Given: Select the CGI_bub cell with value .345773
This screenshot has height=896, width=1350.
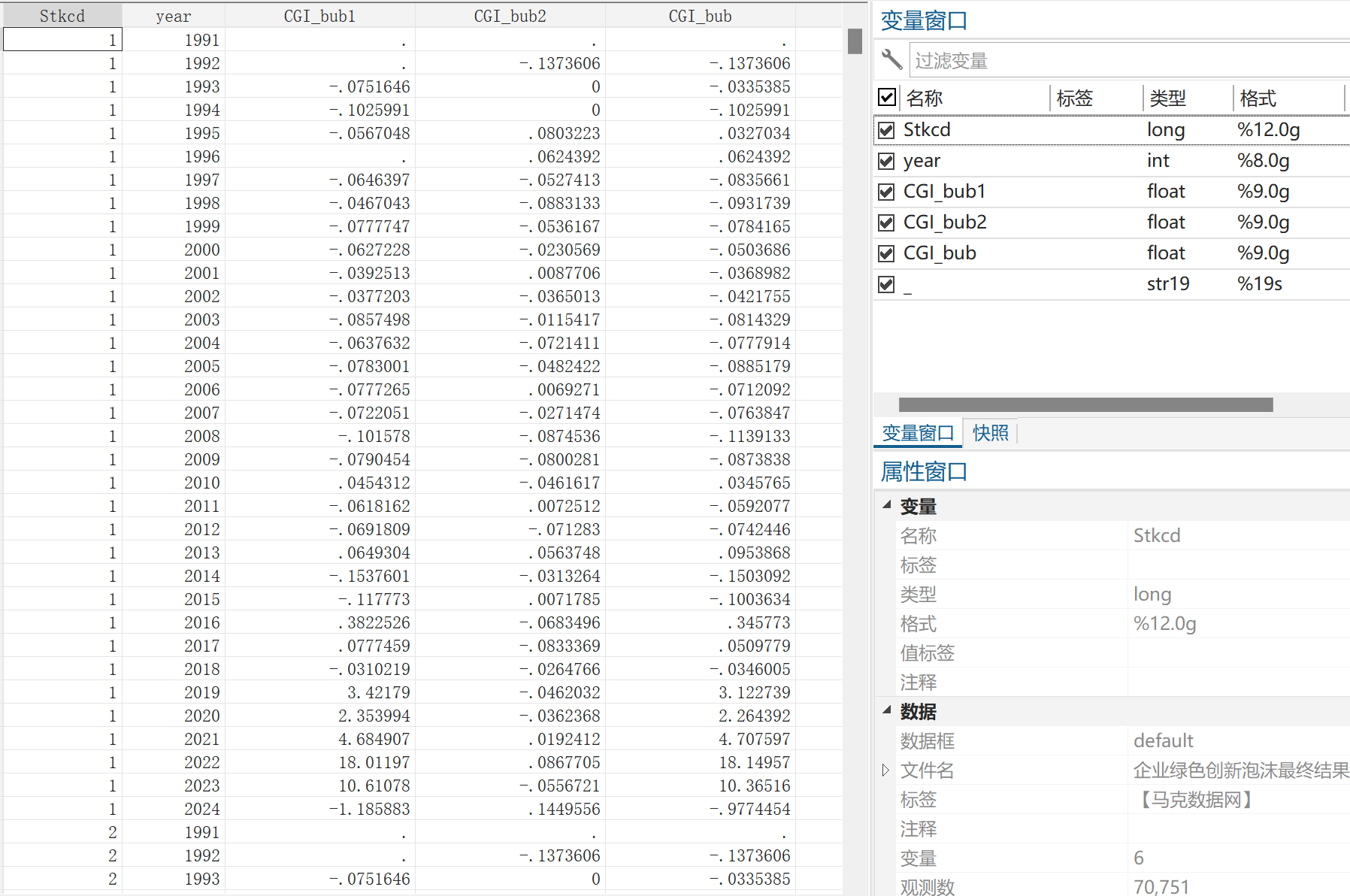Looking at the screenshot, I should pyautogui.click(x=700, y=622).
